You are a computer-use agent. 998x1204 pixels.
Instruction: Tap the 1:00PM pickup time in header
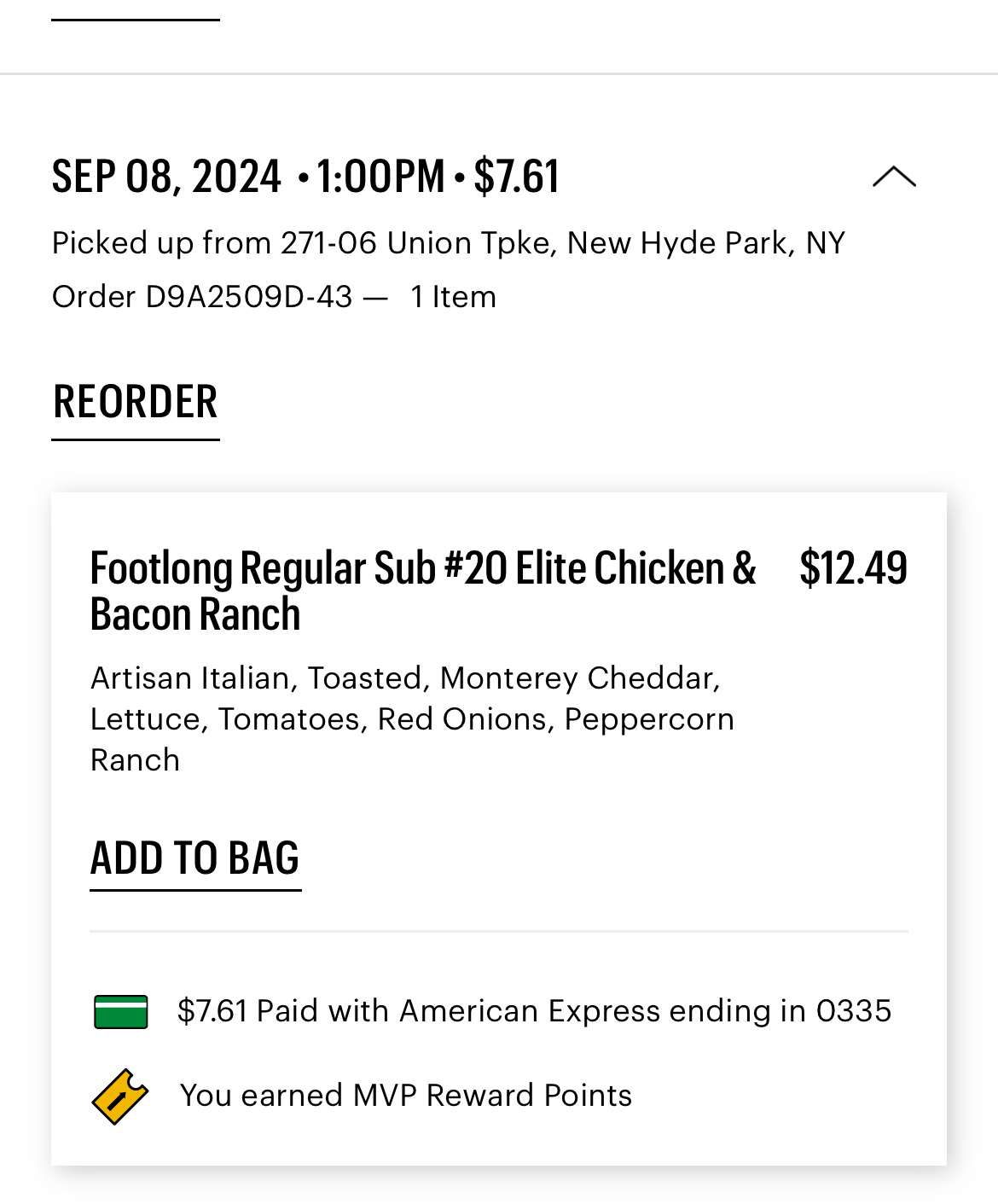pyautogui.click(x=380, y=177)
